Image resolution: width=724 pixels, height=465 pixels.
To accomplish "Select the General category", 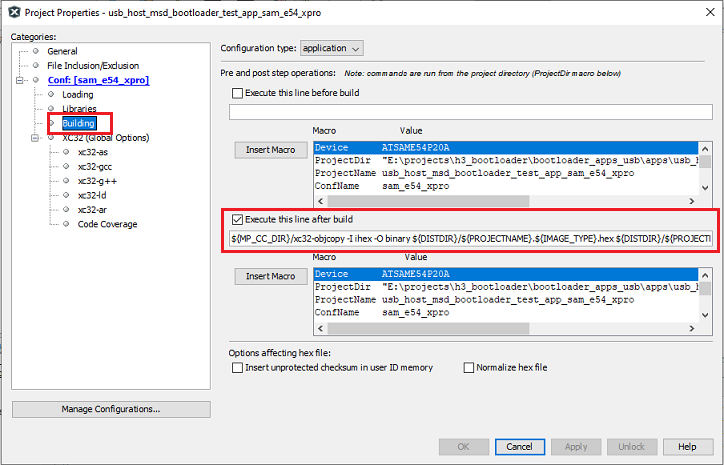I will 62,51.
